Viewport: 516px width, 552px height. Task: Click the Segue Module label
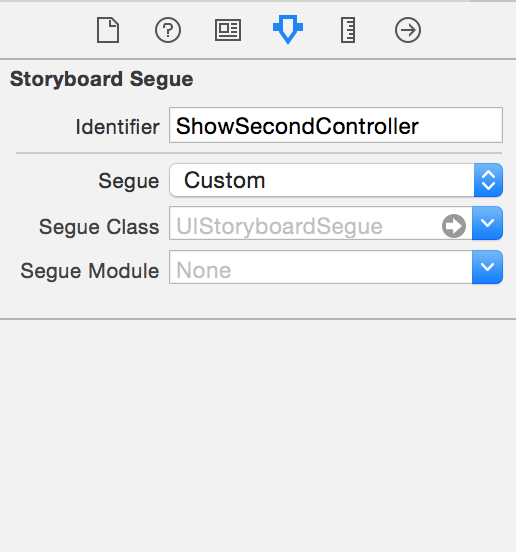(x=90, y=271)
